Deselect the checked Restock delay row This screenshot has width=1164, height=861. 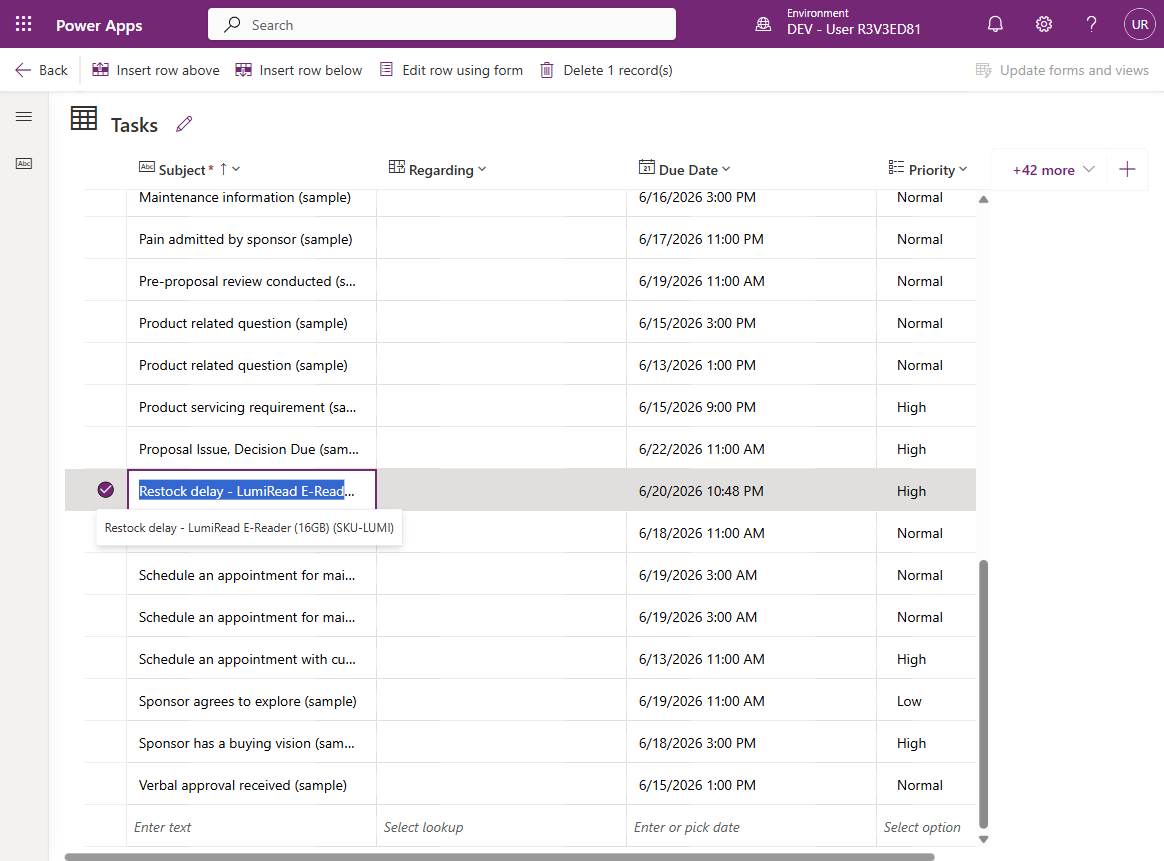click(x=105, y=489)
